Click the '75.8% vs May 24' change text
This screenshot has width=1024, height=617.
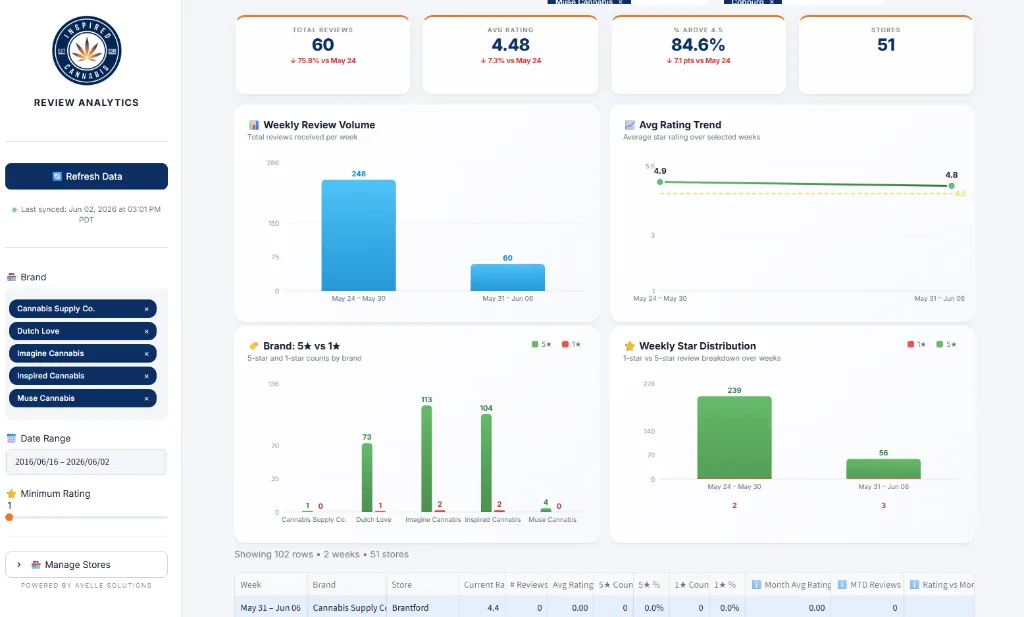tap(323, 61)
